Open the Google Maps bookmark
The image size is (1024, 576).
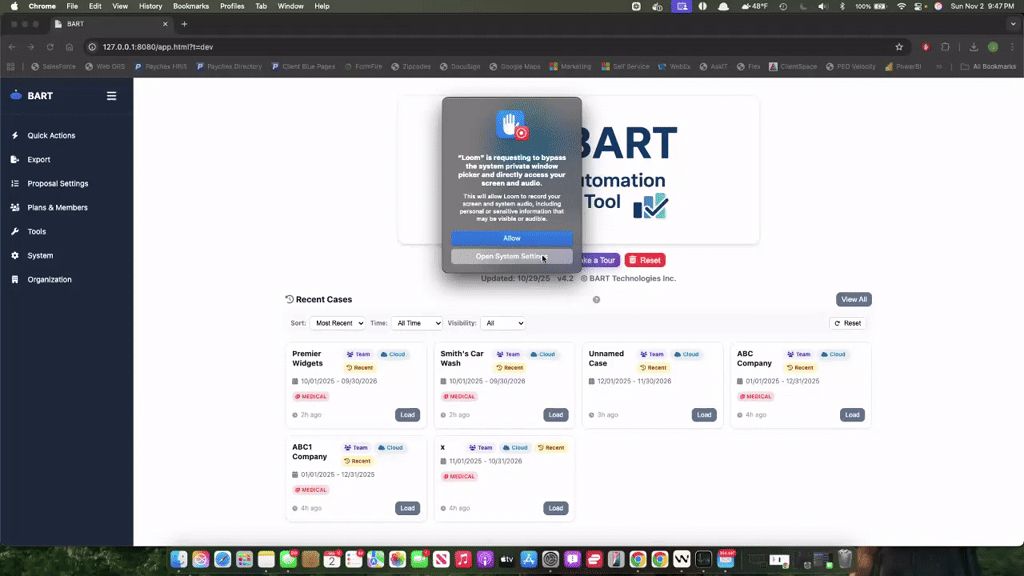point(515,67)
